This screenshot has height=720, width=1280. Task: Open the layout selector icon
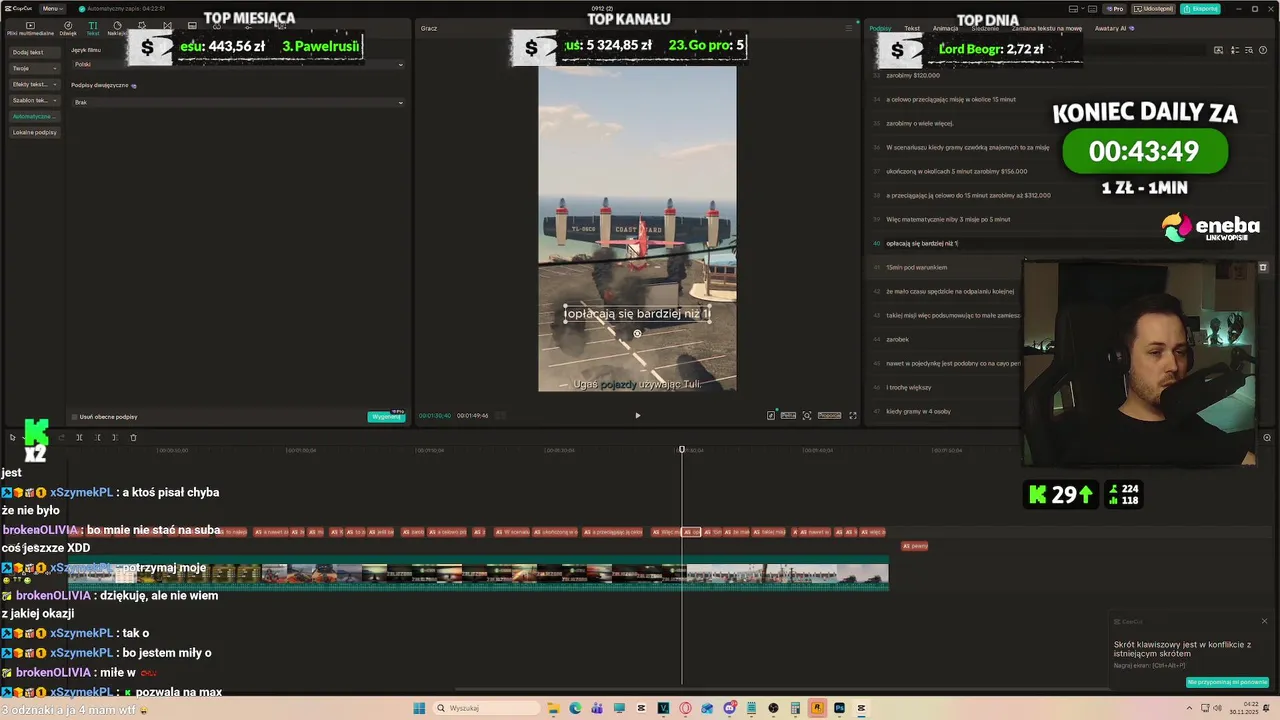click(1072, 8)
